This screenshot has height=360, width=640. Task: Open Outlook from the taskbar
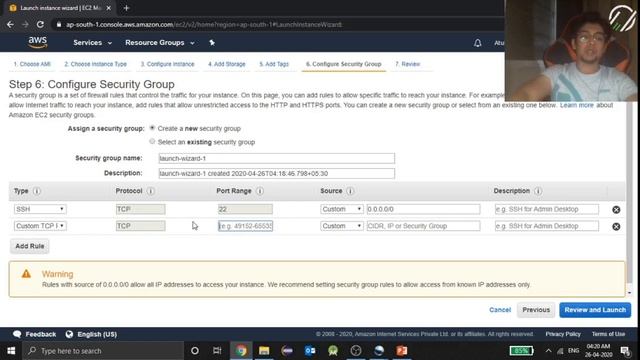[310, 351]
